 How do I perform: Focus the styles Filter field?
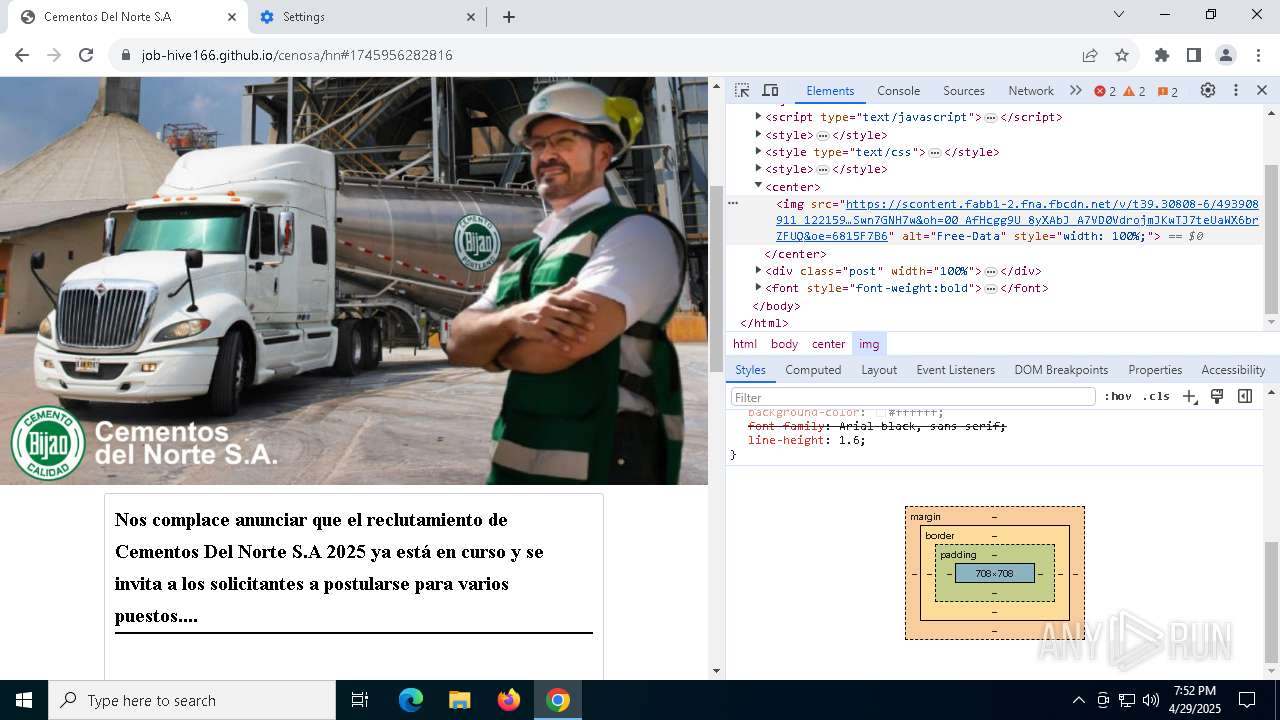coord(913,397)
